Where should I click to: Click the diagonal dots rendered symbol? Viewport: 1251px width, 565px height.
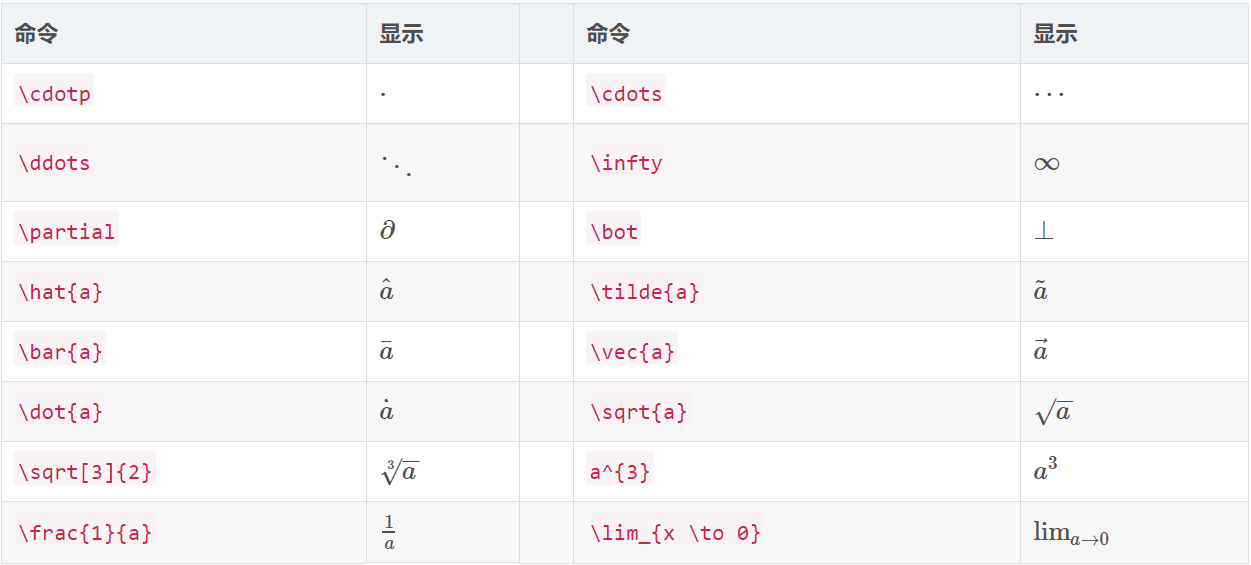click(396, 164)
